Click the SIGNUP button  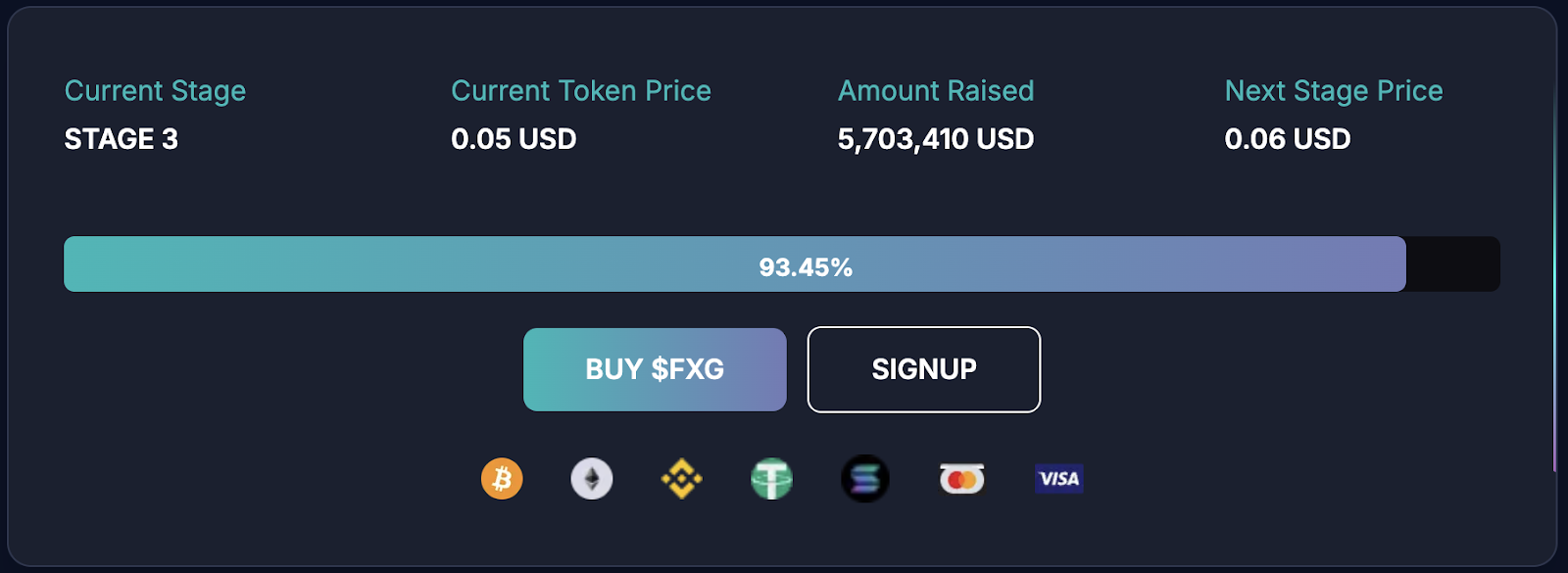click(923, 369)
